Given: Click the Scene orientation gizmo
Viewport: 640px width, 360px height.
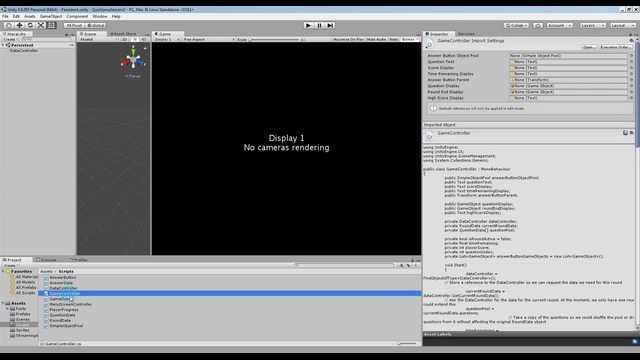Looking at the screenshot, I should pyautogui.click(x=133, y=60).
